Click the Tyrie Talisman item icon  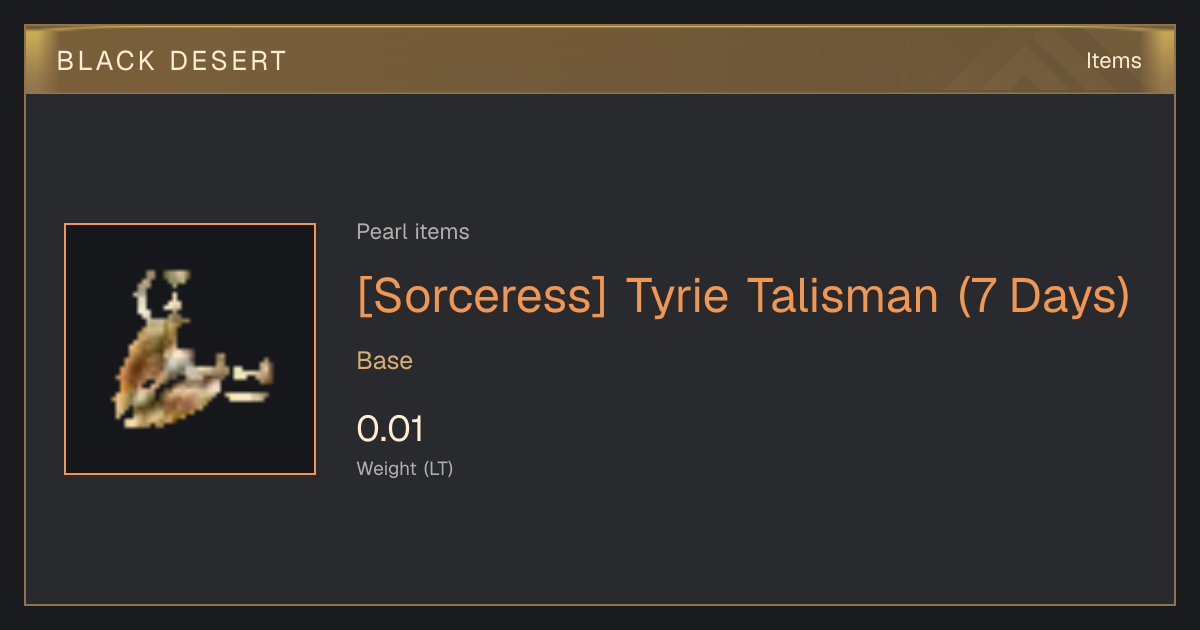click(x=190, y=349)
